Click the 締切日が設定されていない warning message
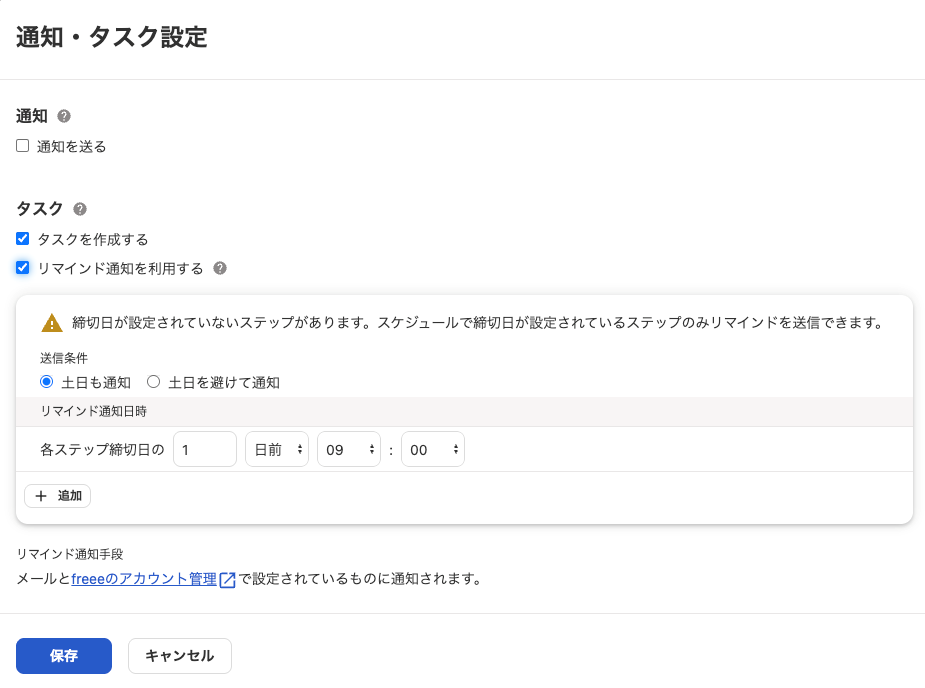 point(478,323)
